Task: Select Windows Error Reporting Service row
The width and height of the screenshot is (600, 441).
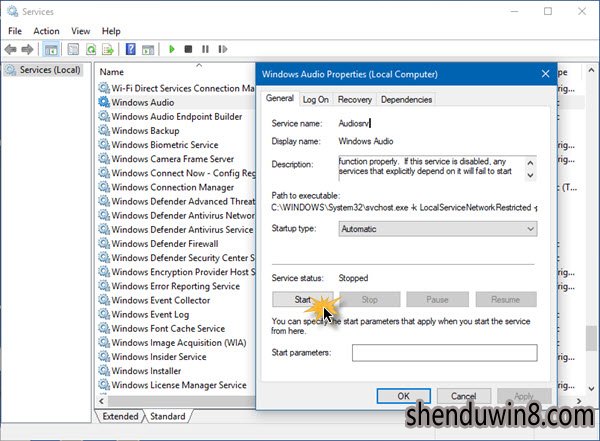Action: pos(176,286)
